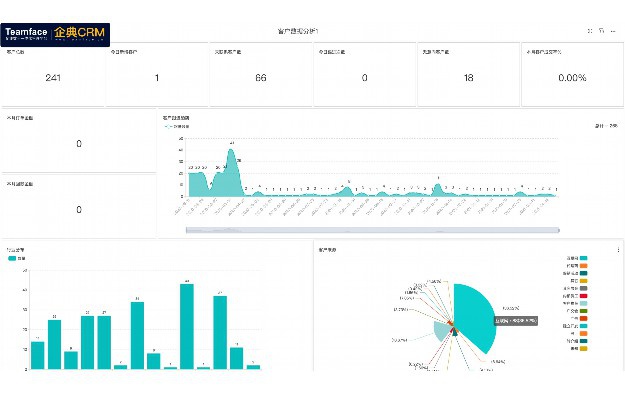Click the right handle of the zoom slider
The height and width of the screenshot is (394, 625).
point(559,230)
